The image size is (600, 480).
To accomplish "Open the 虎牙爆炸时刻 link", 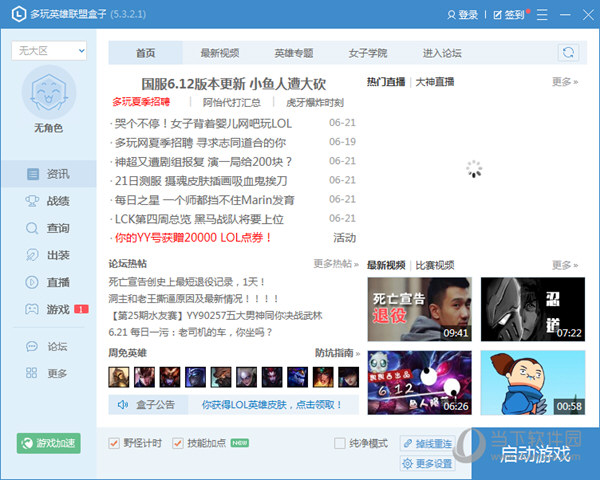I will (x=315, y=102).
